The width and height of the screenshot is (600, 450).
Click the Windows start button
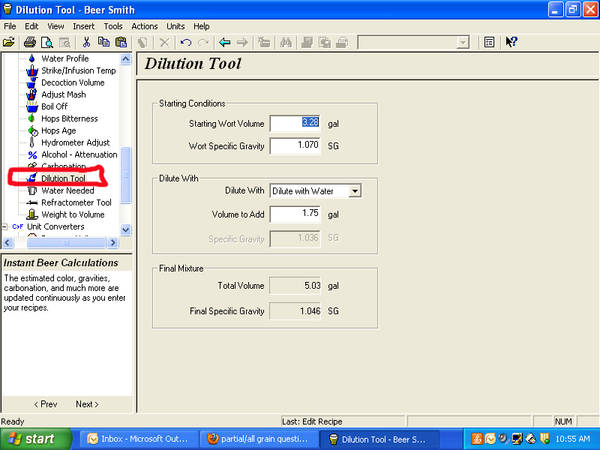pos(36,439)
